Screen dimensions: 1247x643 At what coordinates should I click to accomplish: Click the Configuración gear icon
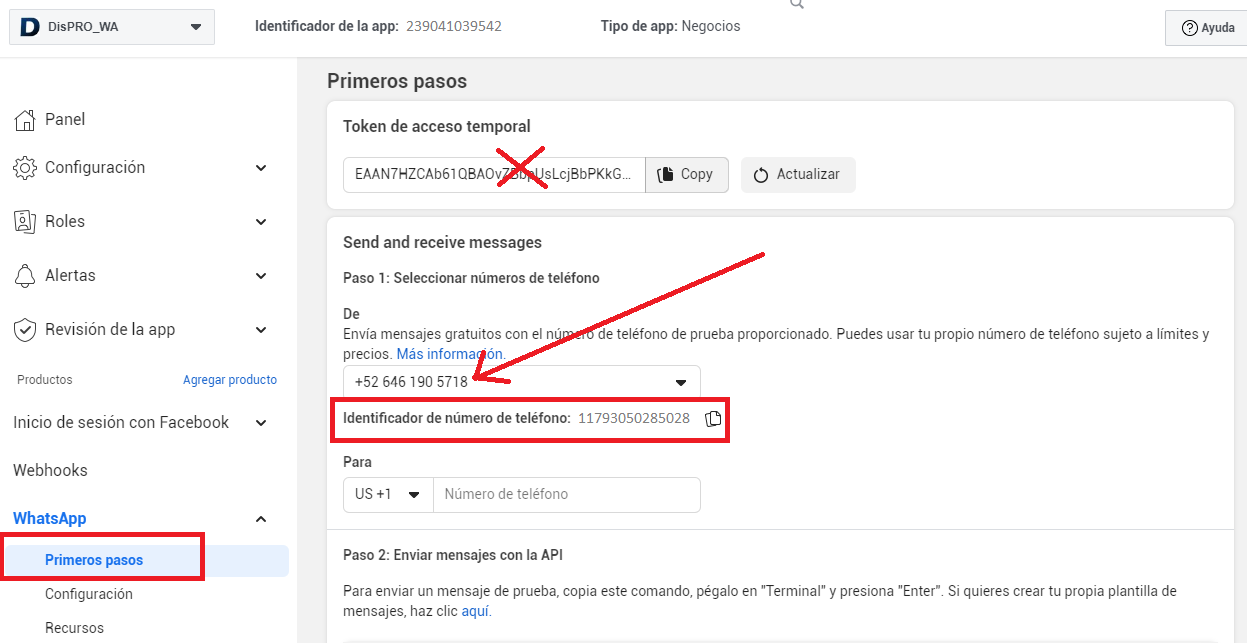pos(26,168)
